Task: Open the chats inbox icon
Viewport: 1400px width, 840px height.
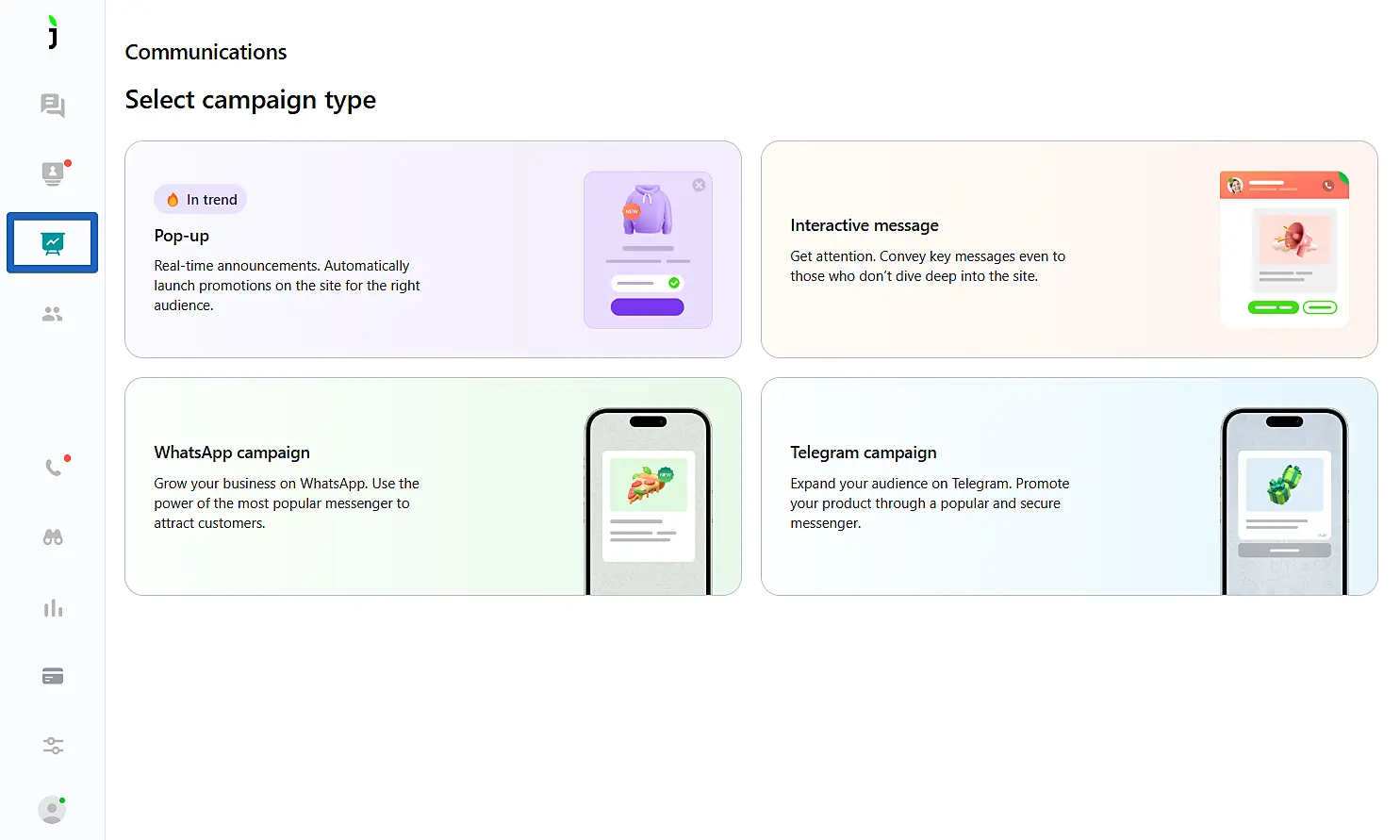Action: coord(53,105)
